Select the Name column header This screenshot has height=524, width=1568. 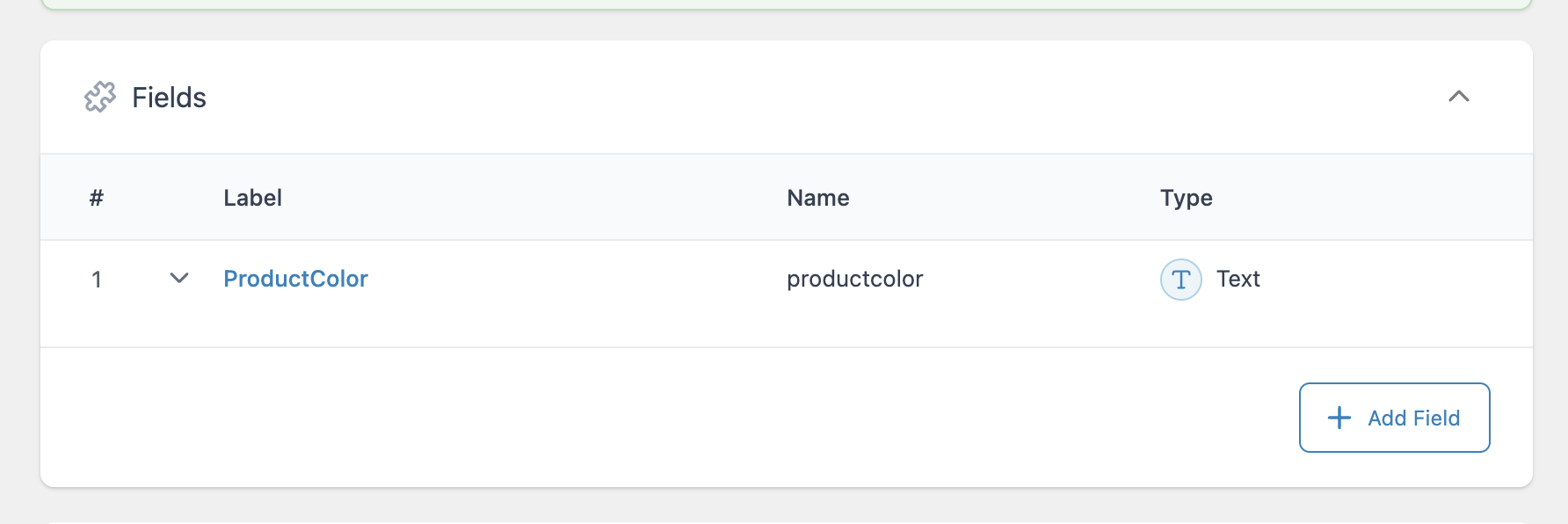pyautogui.click(x=818, y=198)
